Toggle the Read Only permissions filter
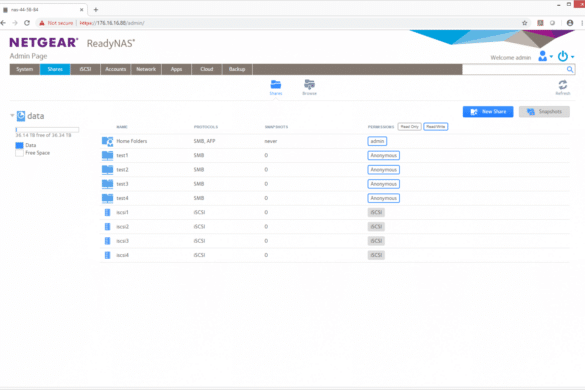 (409, 127)
